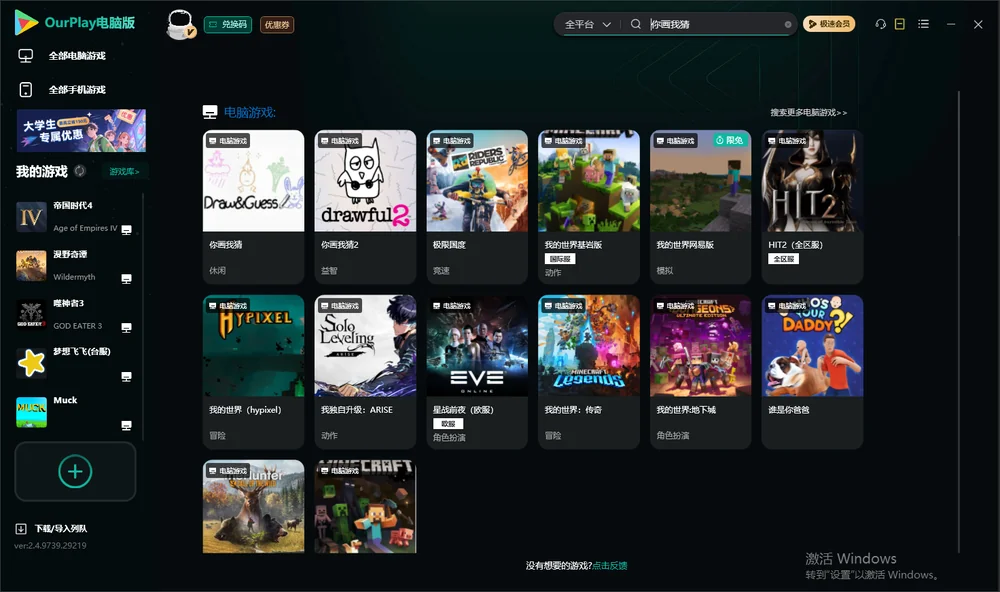The width and height of the screenshot is (1000, 592).
Task: Select Muck in my games list
Action: pos(75,412)
